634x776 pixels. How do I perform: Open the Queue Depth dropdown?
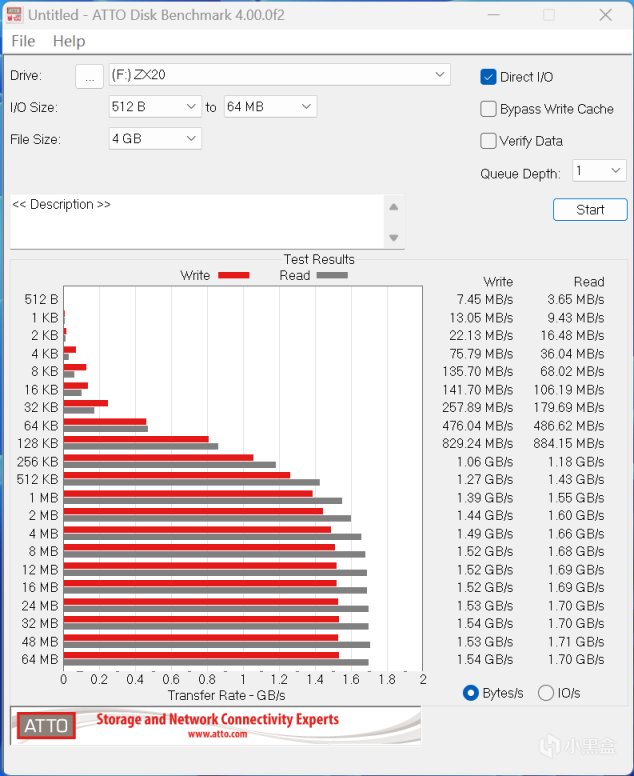pos(599,171)
